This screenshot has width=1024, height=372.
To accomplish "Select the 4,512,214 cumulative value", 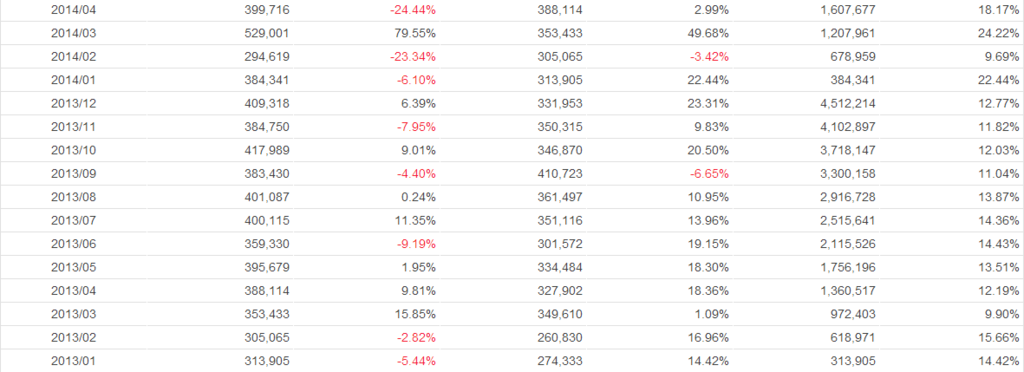I will click(x=848, y=104).
